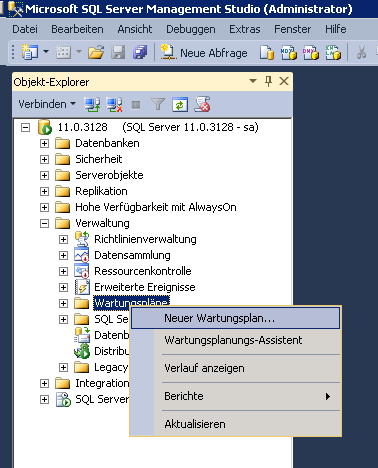Viewport: 378px width, 468px height.
Task: Open the Verbinden dropdown in Objekt-Explorer
Action: click(x=47, y=104)
